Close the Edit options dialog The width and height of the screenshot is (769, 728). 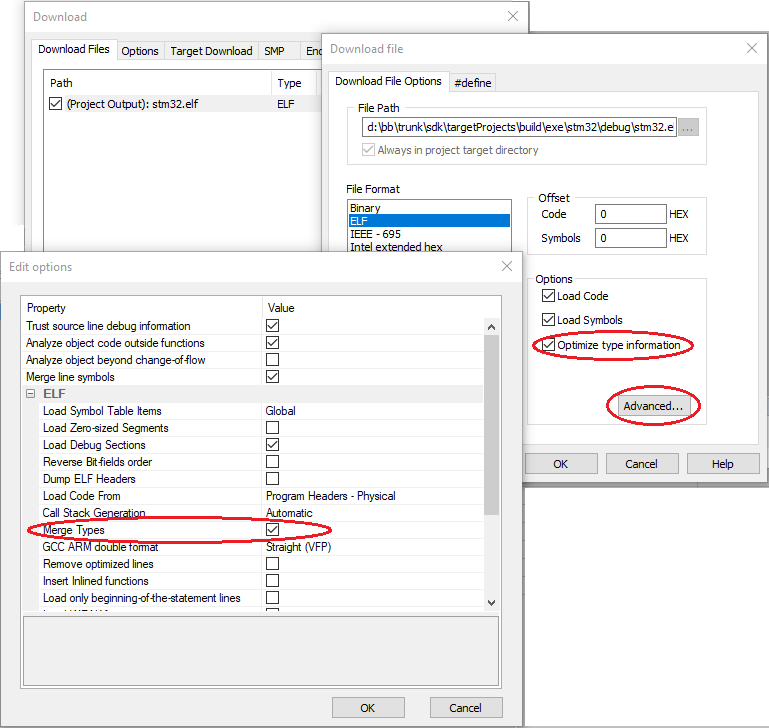(x=505, y=266)
